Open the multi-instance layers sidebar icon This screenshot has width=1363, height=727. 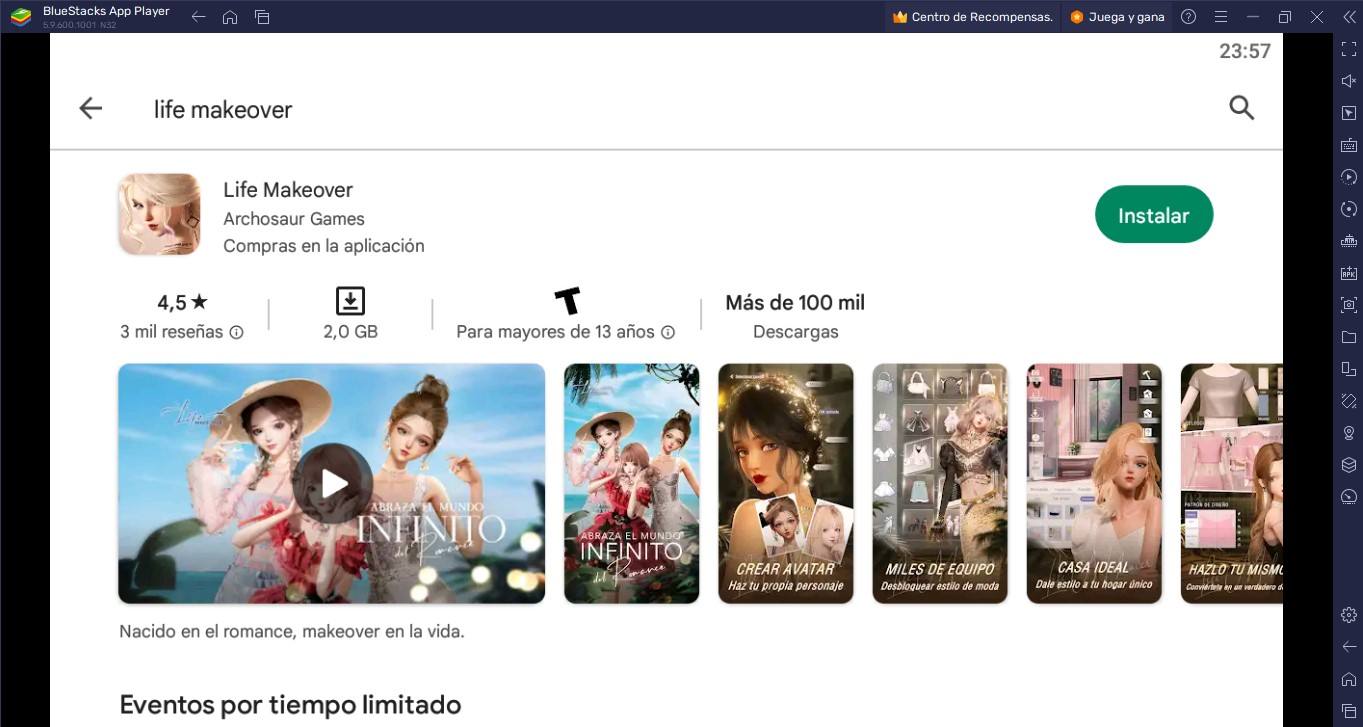pyautogui.click(x=1348, y=465)
